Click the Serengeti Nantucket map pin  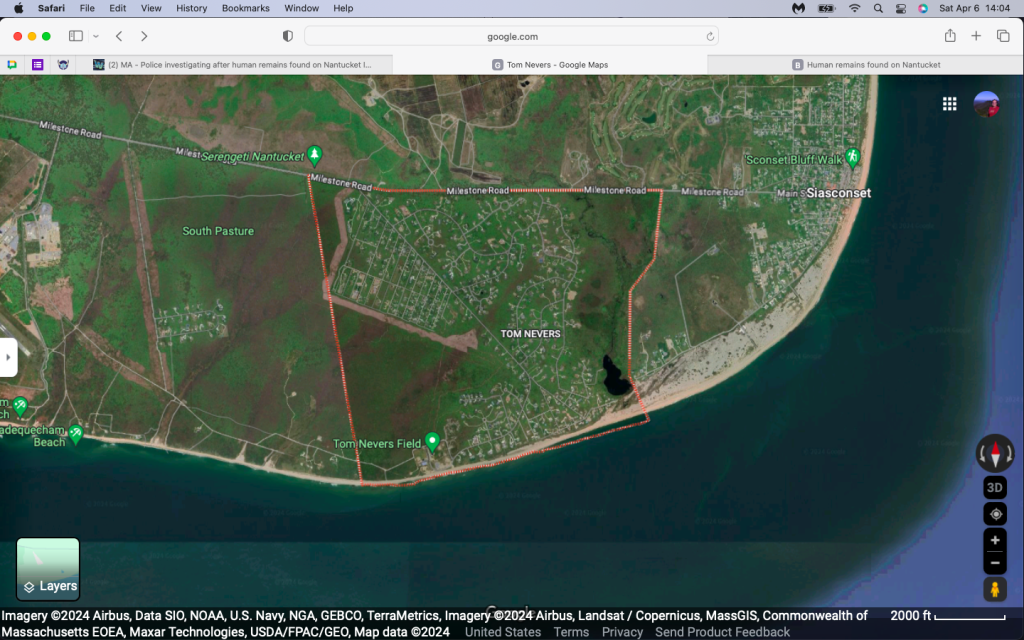pos(314,155)
